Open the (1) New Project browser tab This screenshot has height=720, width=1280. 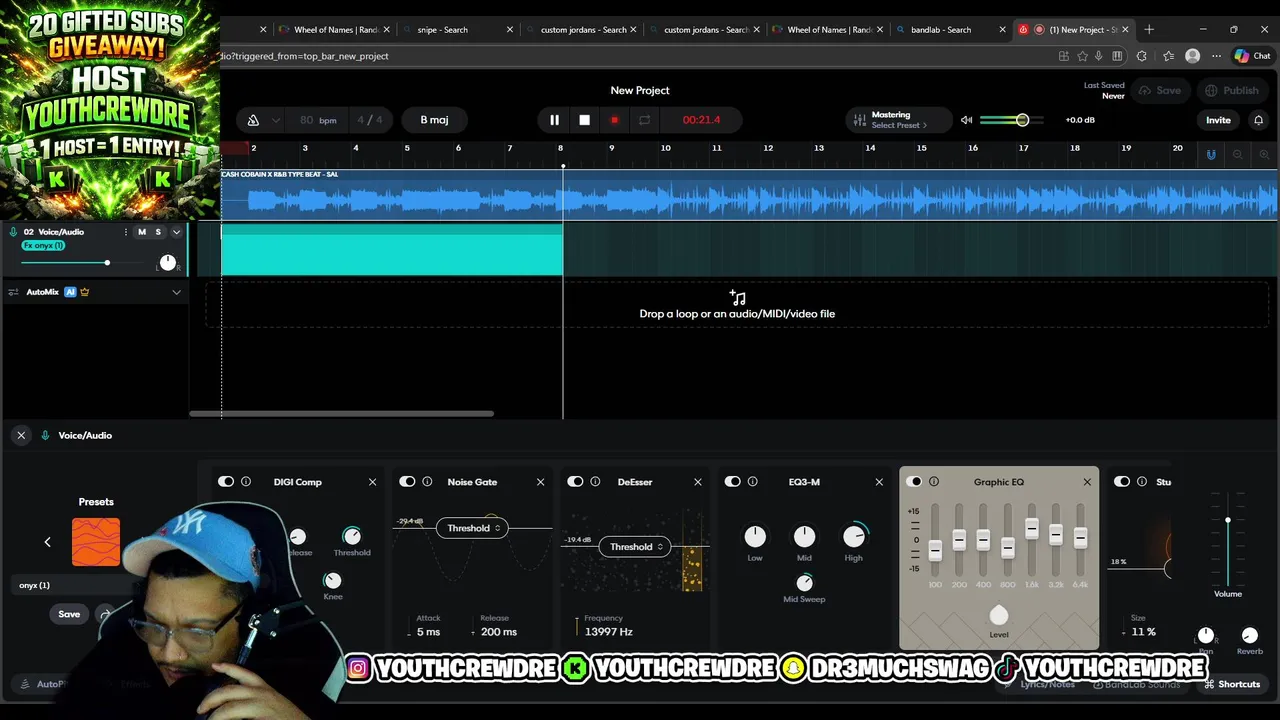click(1073, 30)
